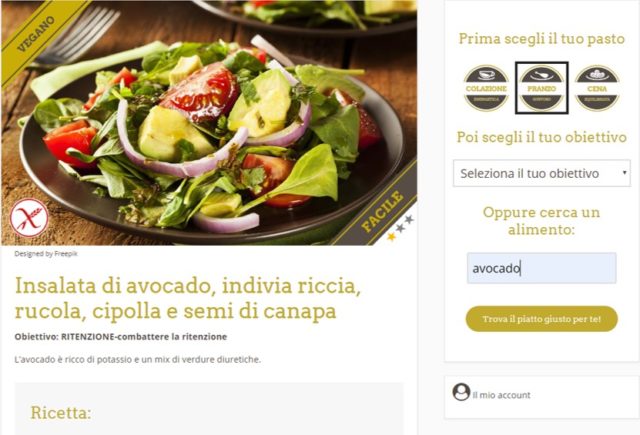Click the Prima scegli il tuo pasto heading
The height and width of the screenshot is (435, 640).
pyautogui.click(x=542, y=39)
